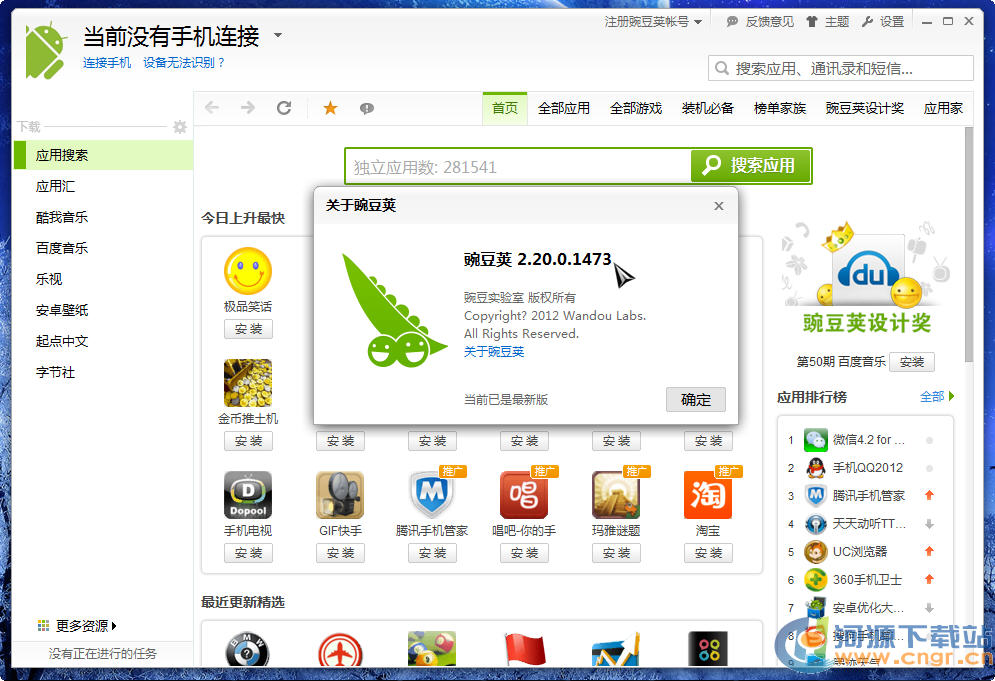Image resolution: width=995 pixels, height=681 pixels.
Task: Select 百度音乐 in the sidebar
Action: 103,248
